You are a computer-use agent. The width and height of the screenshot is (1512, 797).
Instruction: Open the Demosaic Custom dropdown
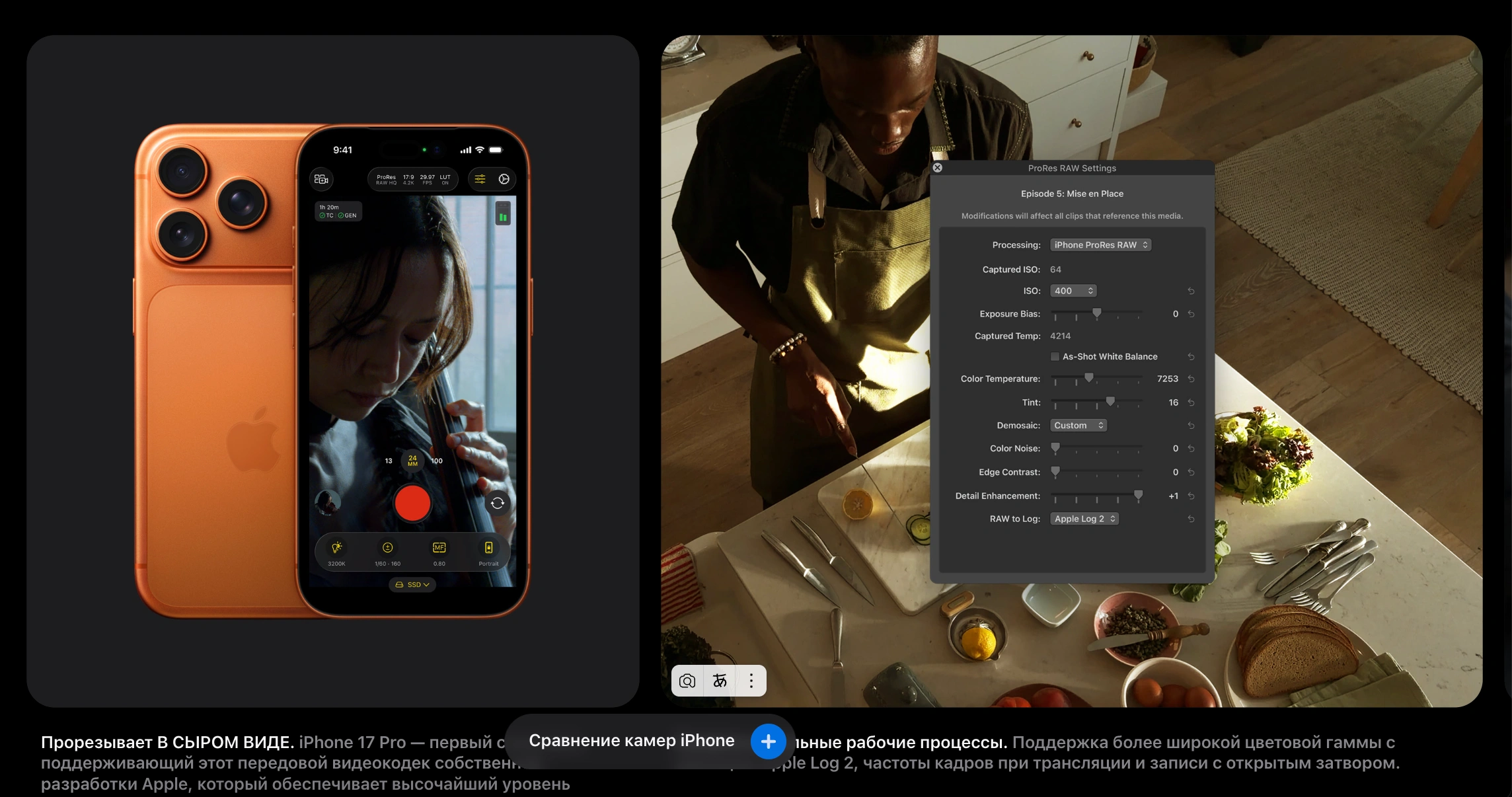(1078, 426)
